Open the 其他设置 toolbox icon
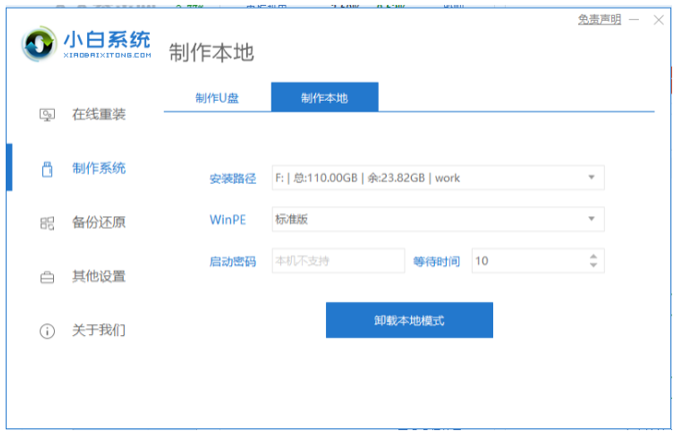Viewport: 677px width, 438px height. coord(46,276)
